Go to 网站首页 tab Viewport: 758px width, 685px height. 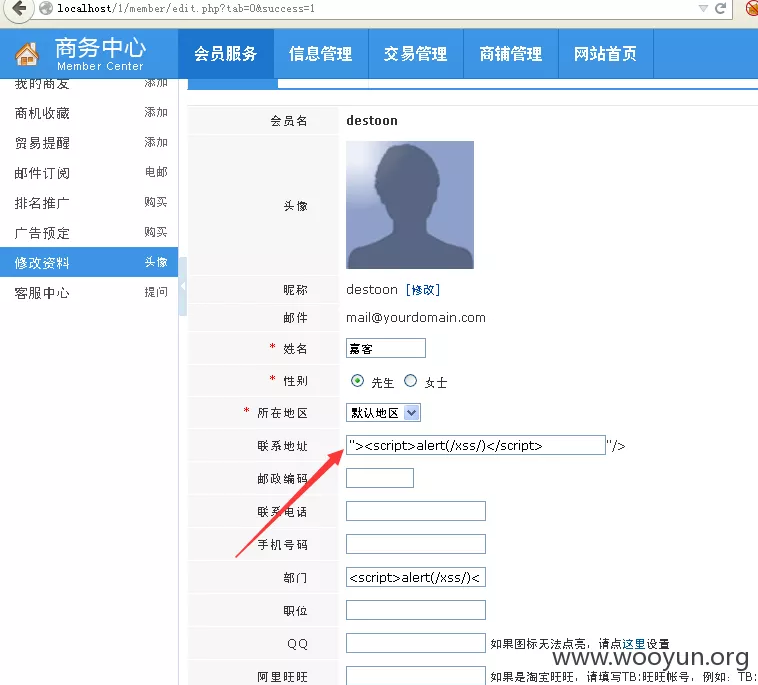(605, 54)
